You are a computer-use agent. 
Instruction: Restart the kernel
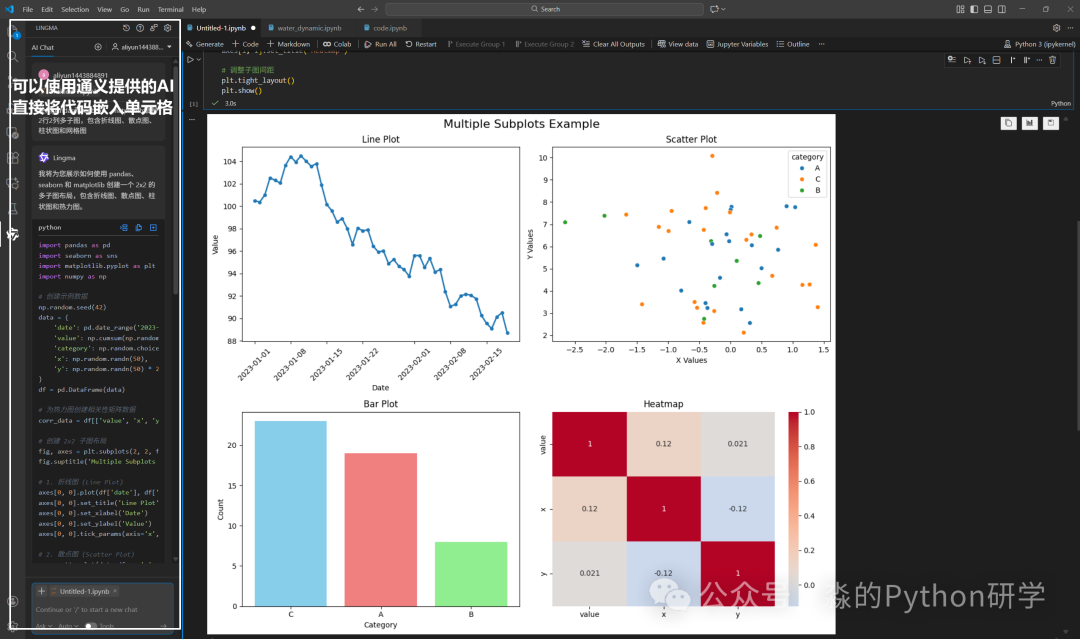click(421, 44)
